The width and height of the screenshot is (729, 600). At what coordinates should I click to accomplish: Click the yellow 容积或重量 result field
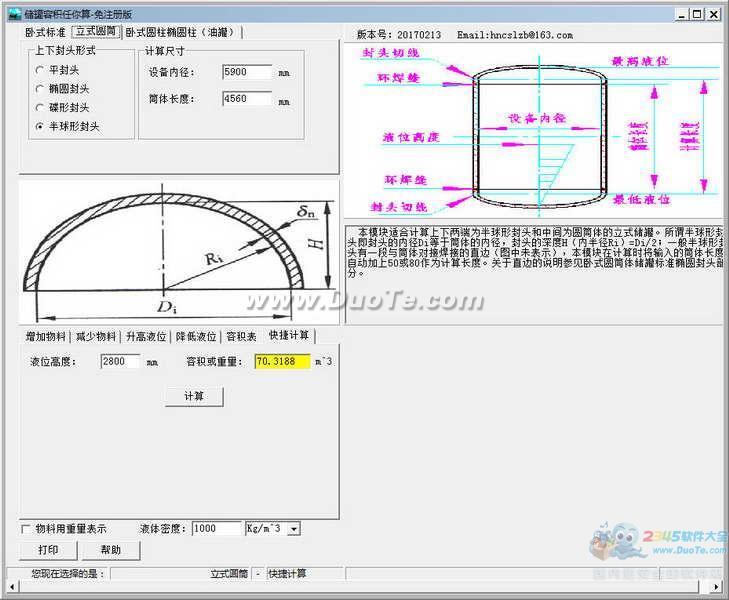(x=281, y=361)
